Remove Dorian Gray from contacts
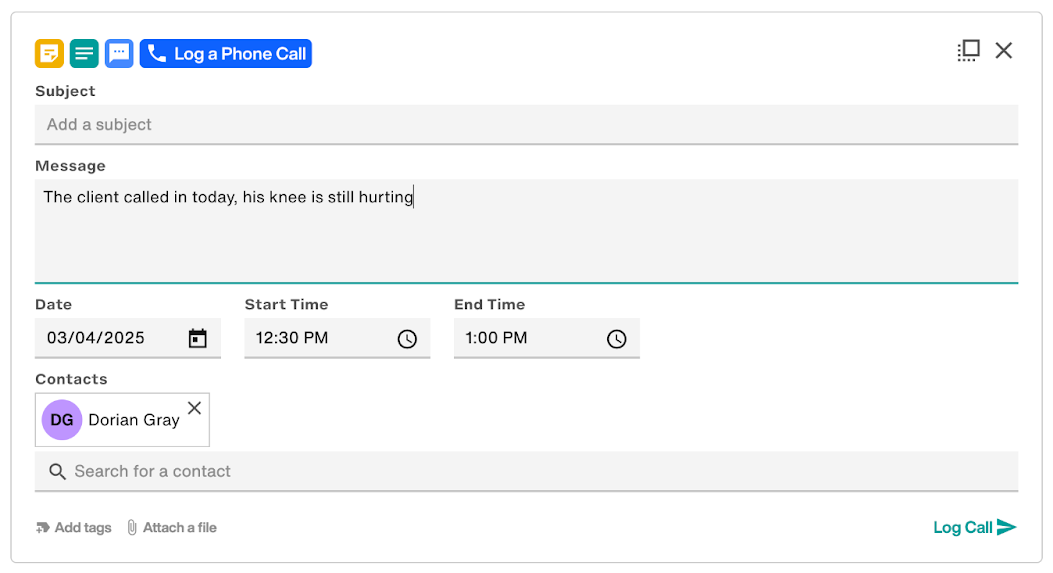The width and height of the screenshot is (1053, 573). click(194, 408)
